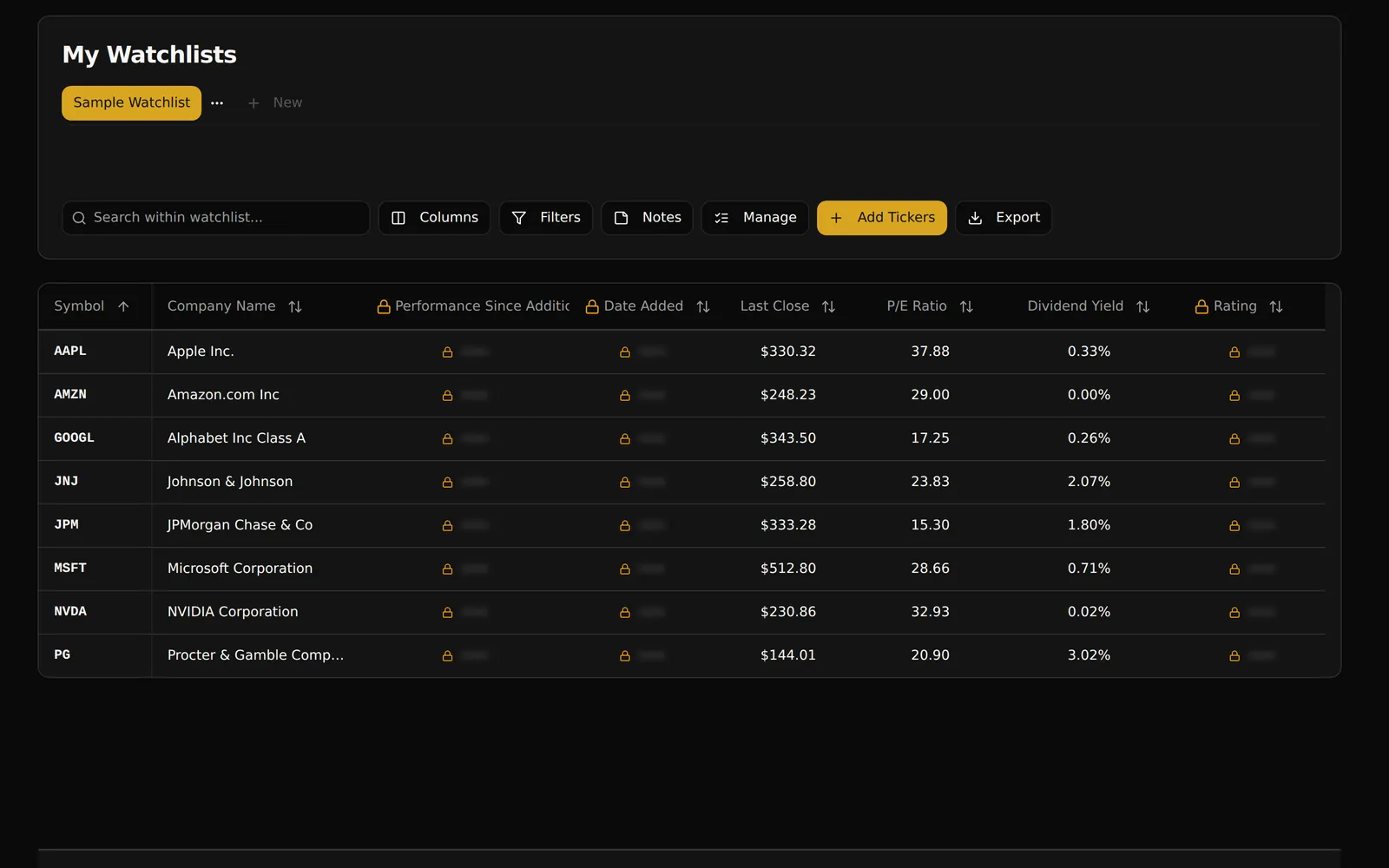Create a New watchlist tab

click(275, 102)
